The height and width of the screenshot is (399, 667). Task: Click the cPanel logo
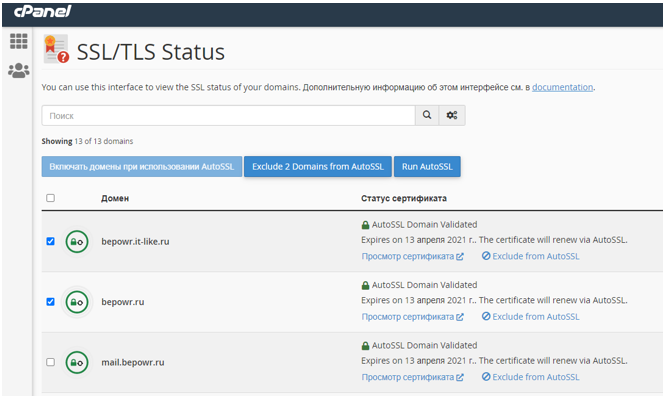point(43,11)
